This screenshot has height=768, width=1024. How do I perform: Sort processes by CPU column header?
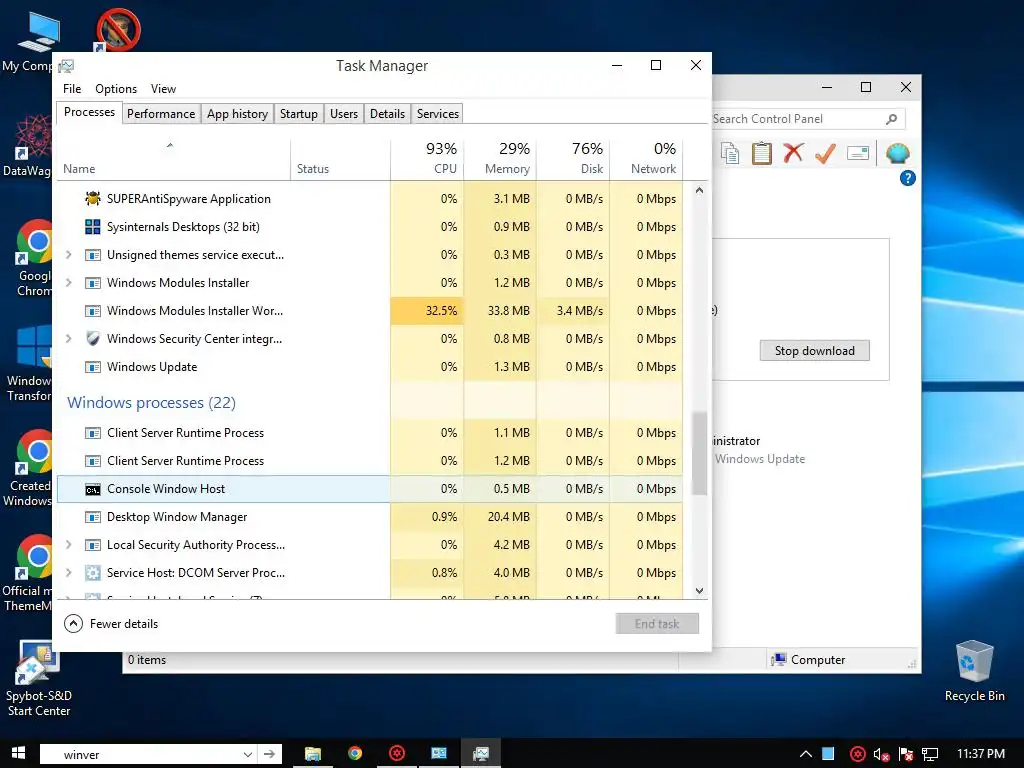[x=427, y=159]
